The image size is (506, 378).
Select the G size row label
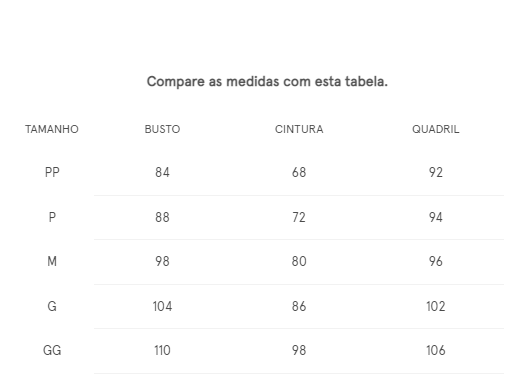pos(52,306)
